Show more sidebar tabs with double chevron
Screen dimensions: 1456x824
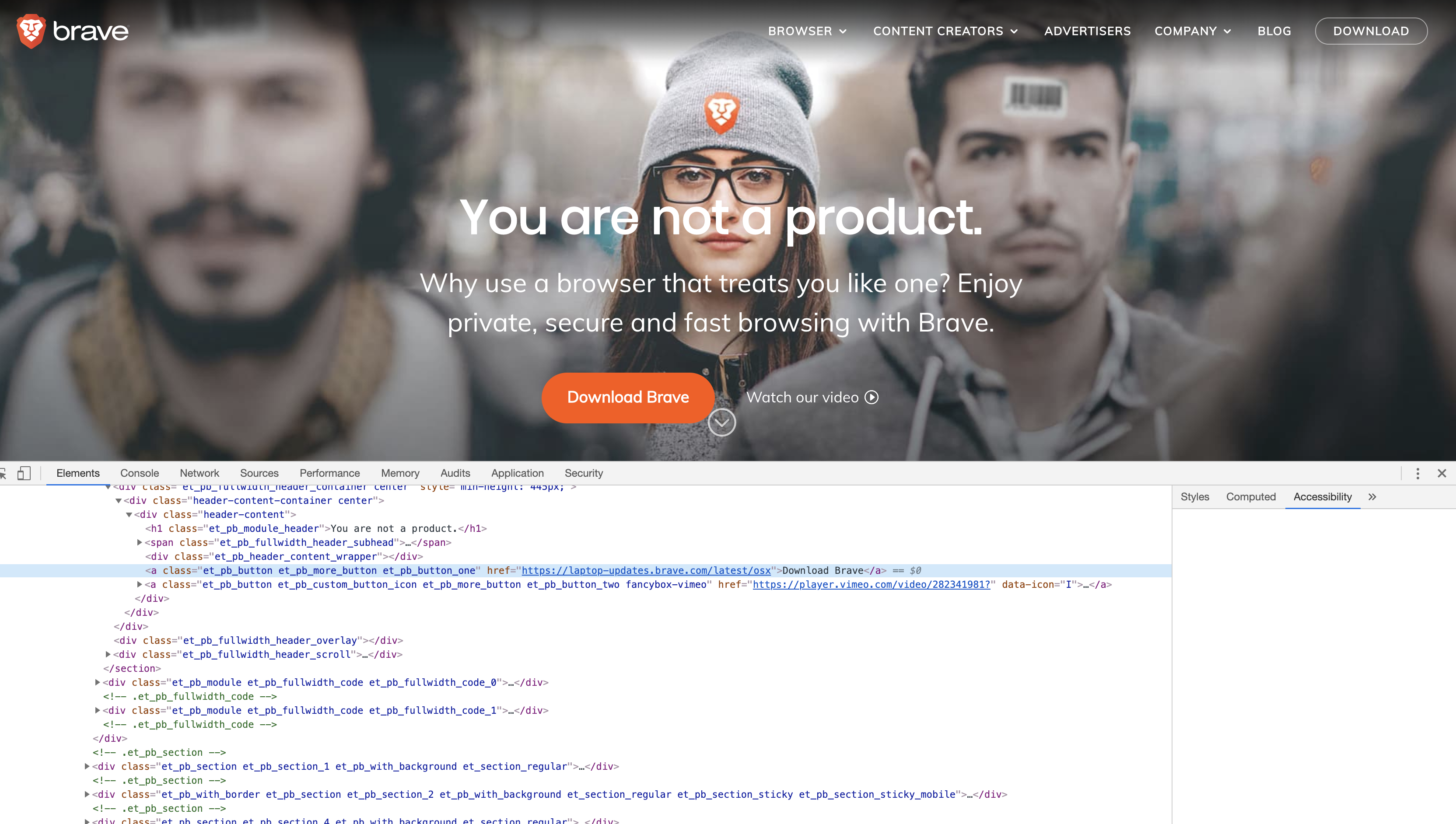tap(1372, 497)
